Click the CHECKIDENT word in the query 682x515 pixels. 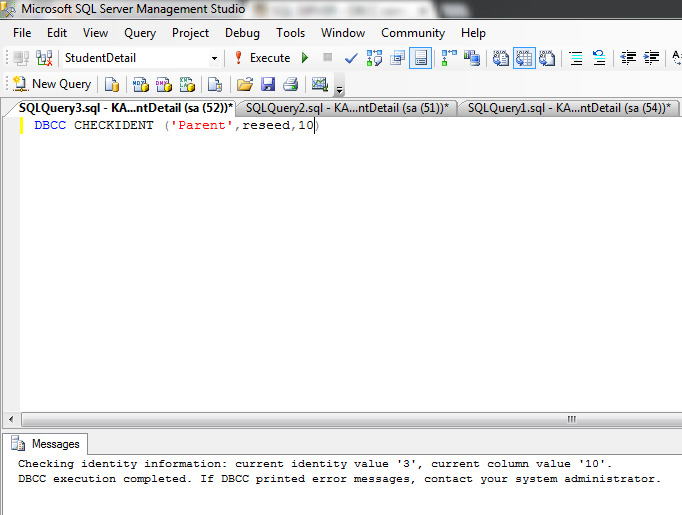(114, 125)
